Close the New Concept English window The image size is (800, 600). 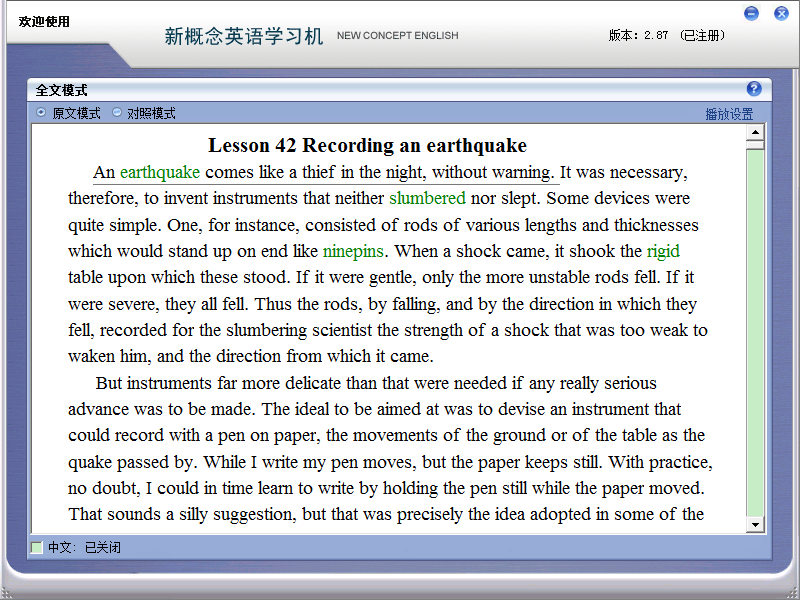(x=781, y=13)
